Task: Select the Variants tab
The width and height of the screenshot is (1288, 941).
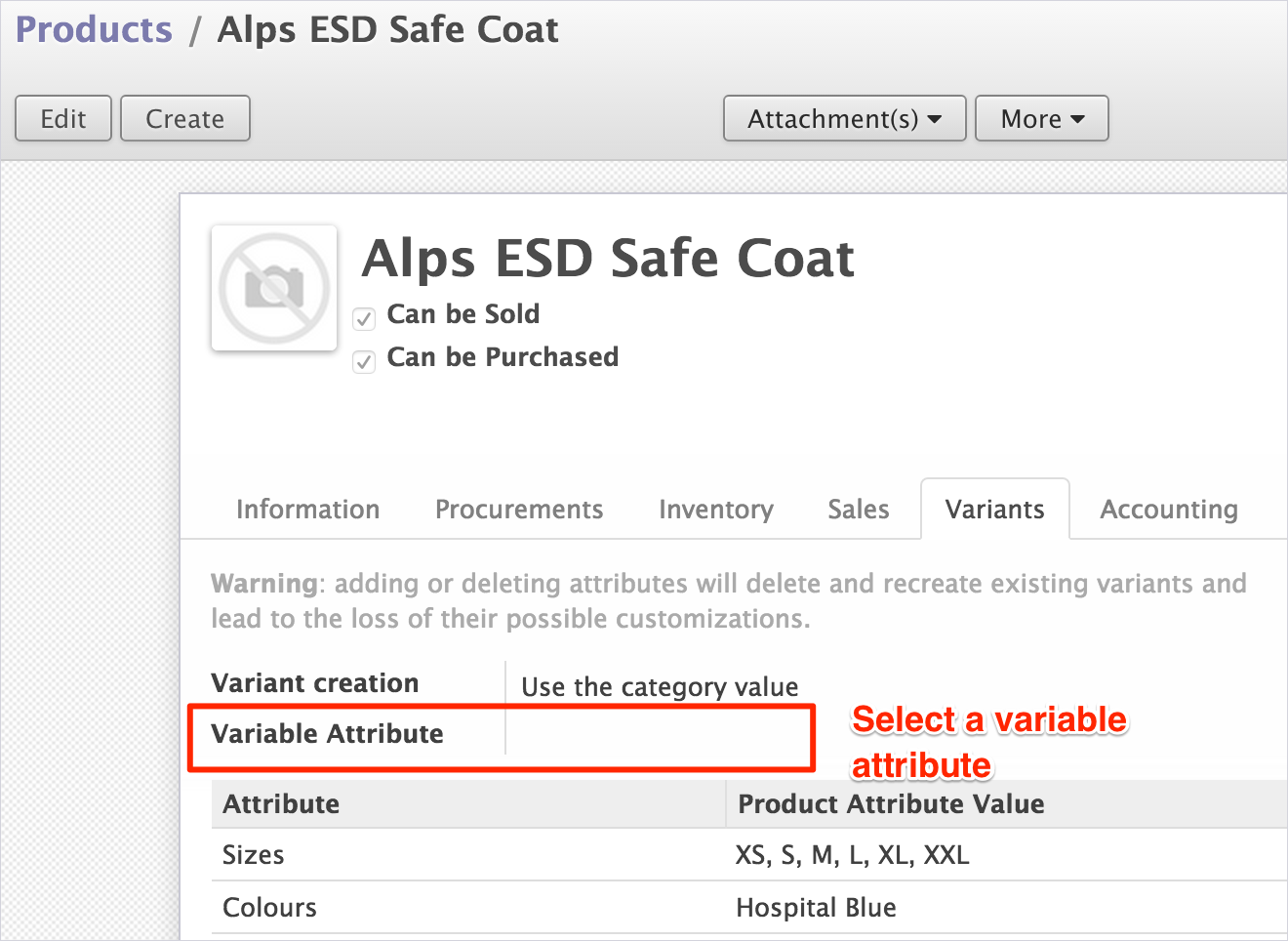Action: (x=994, y=510)
